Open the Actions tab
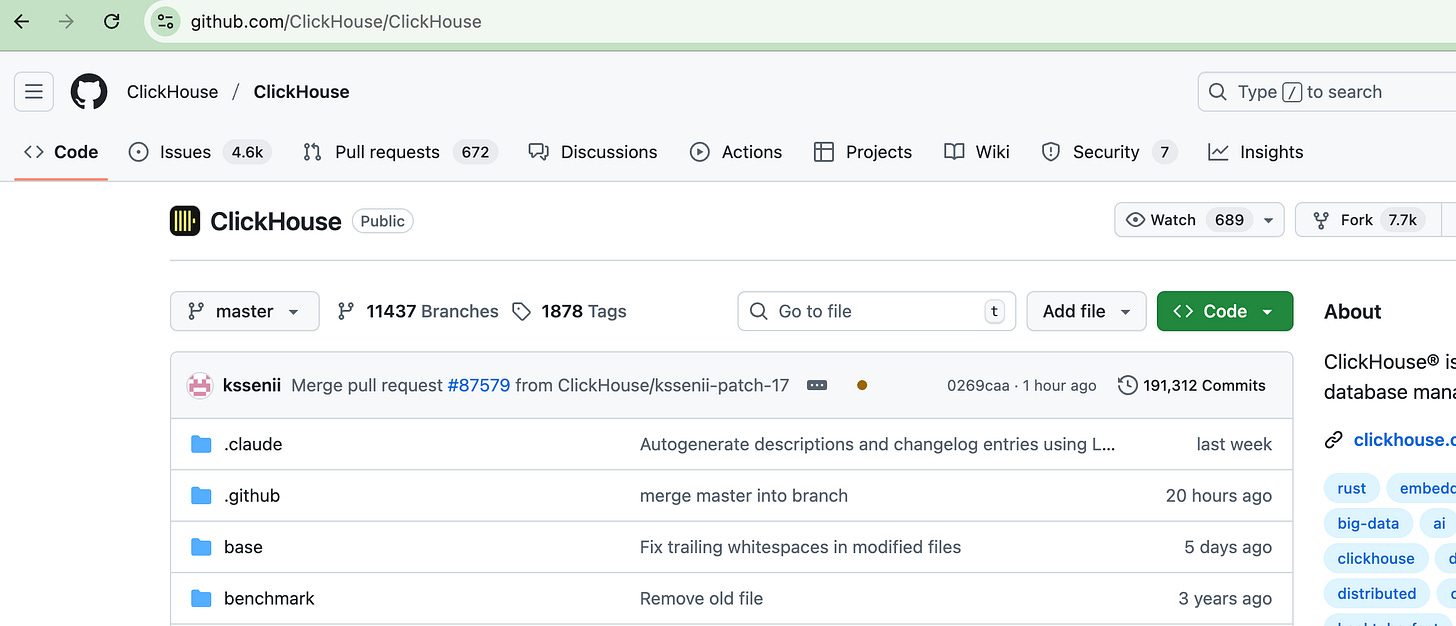Viewport: 1456px width, 626px height. click(x=736, y=152)
